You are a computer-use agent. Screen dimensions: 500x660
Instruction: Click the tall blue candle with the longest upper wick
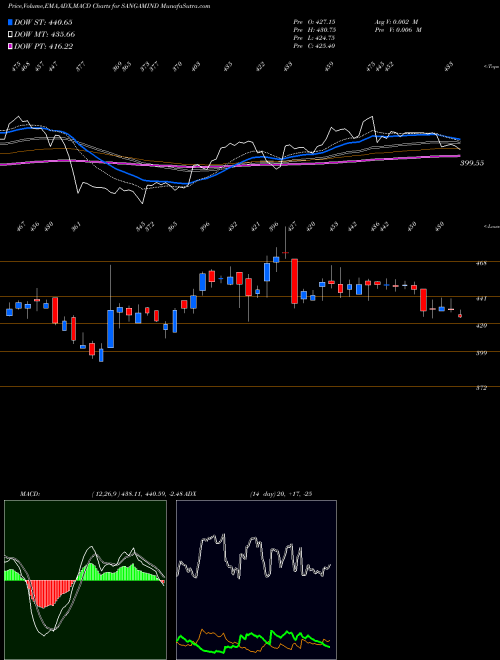click(x=111, y=329)
